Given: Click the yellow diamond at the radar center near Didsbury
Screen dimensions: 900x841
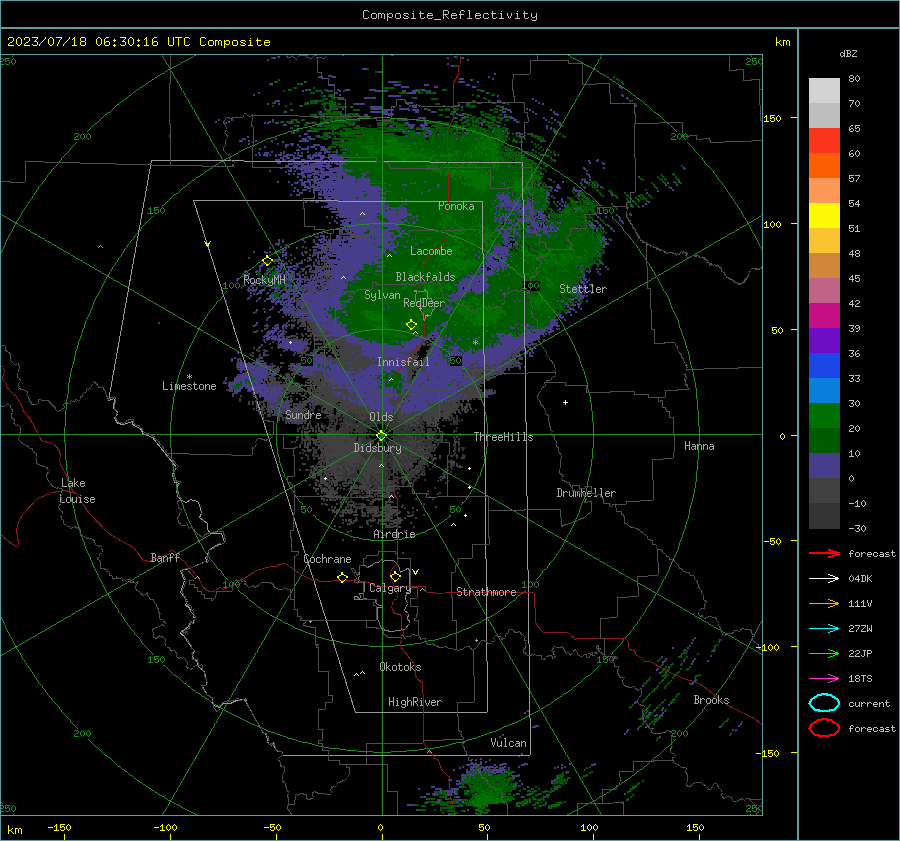Looking at the screenshot, I should (381, 436).
